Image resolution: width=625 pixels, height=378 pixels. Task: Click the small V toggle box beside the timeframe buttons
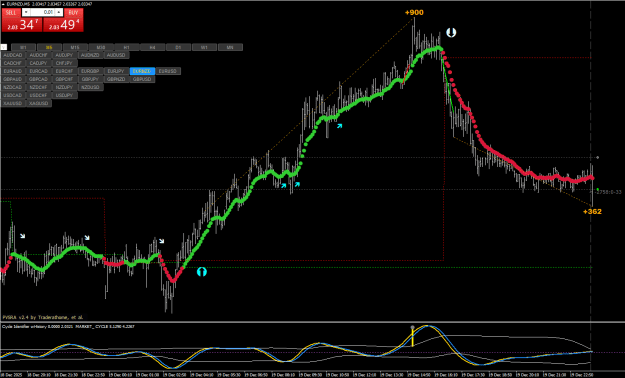[x=4, y=47]
